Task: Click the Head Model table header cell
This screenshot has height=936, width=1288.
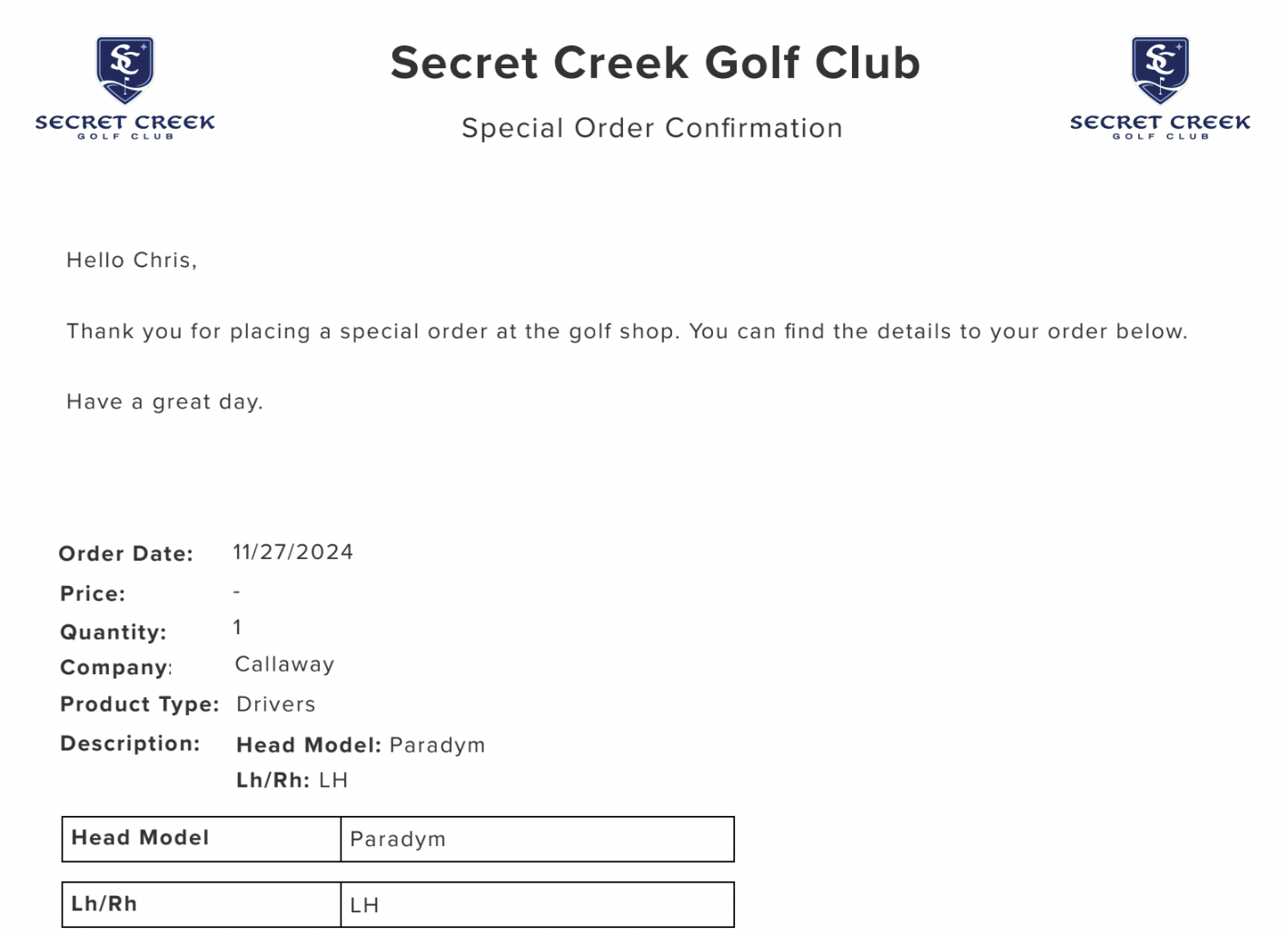Action: click(x=202, y=839)
